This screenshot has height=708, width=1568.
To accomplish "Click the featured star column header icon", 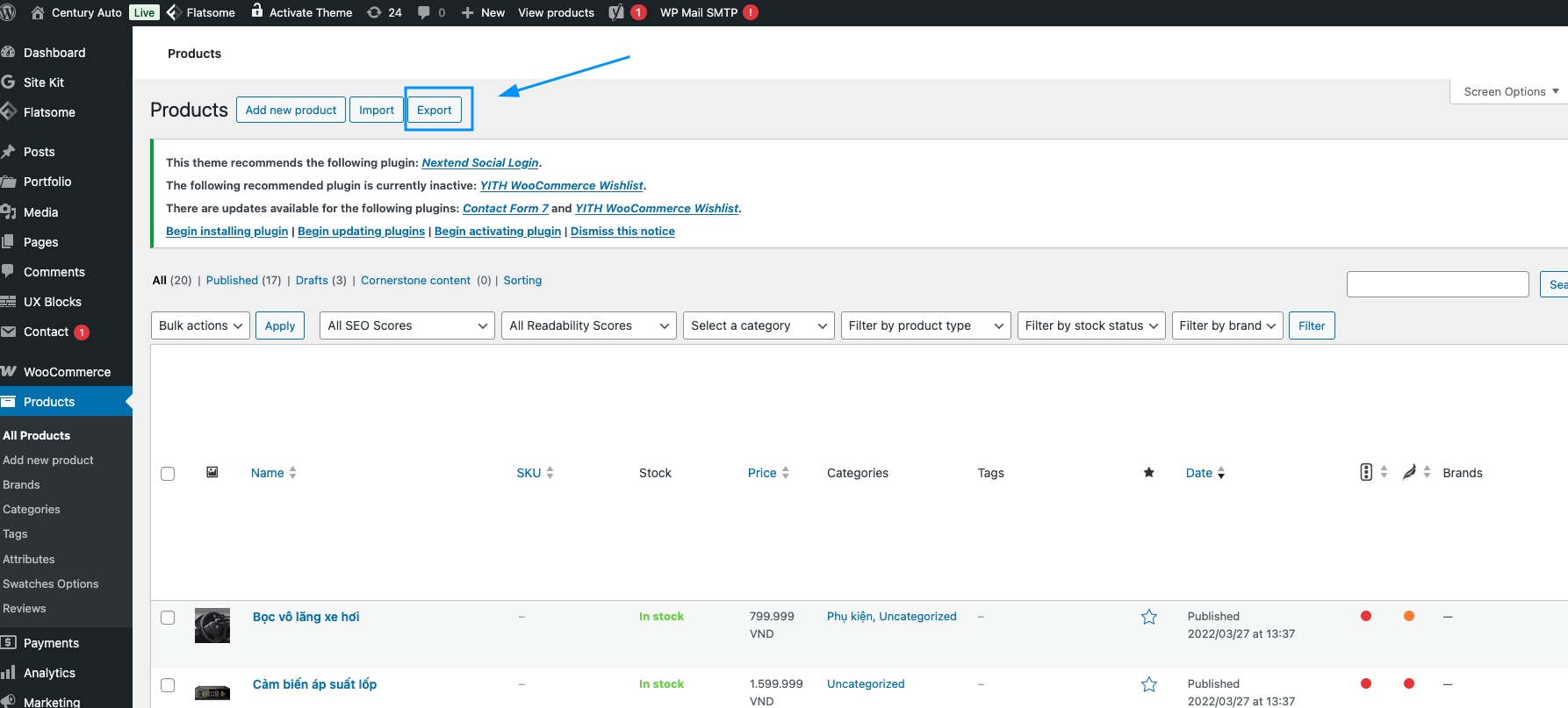I will [x=1148, y=473].
